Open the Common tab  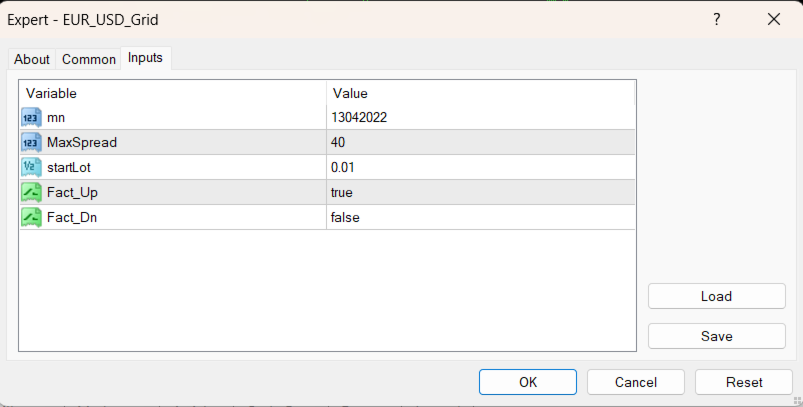(x=89, y=59)
